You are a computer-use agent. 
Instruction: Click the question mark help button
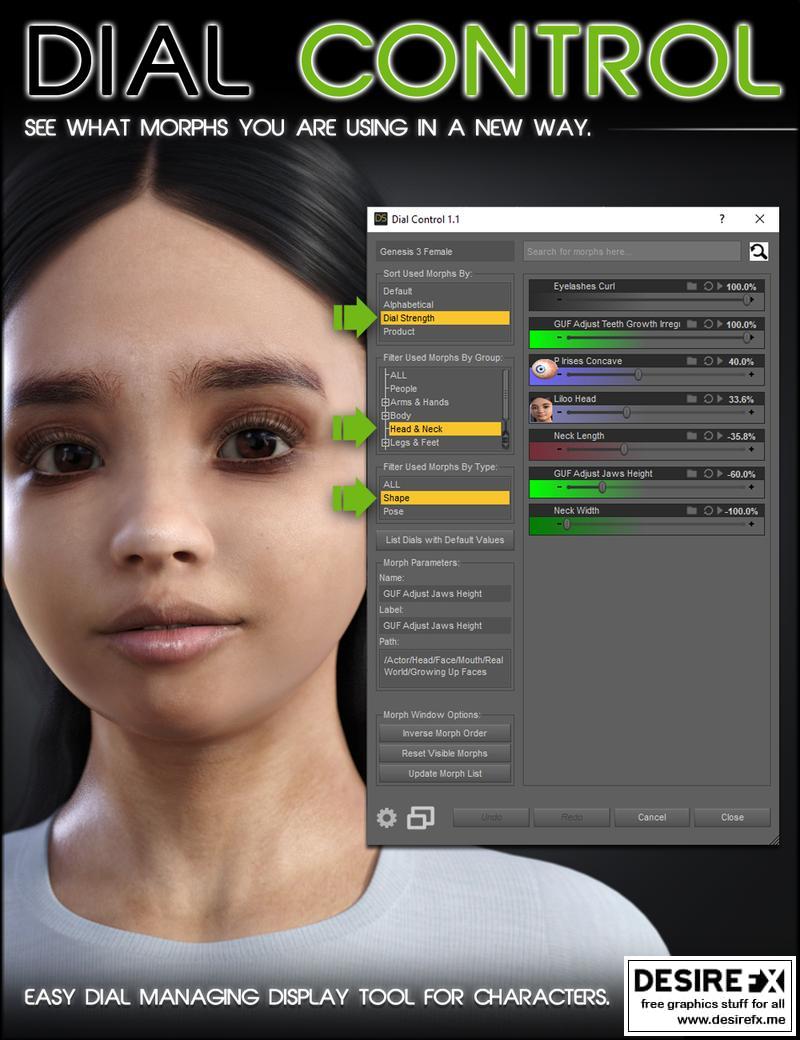(x=722, y=219)
